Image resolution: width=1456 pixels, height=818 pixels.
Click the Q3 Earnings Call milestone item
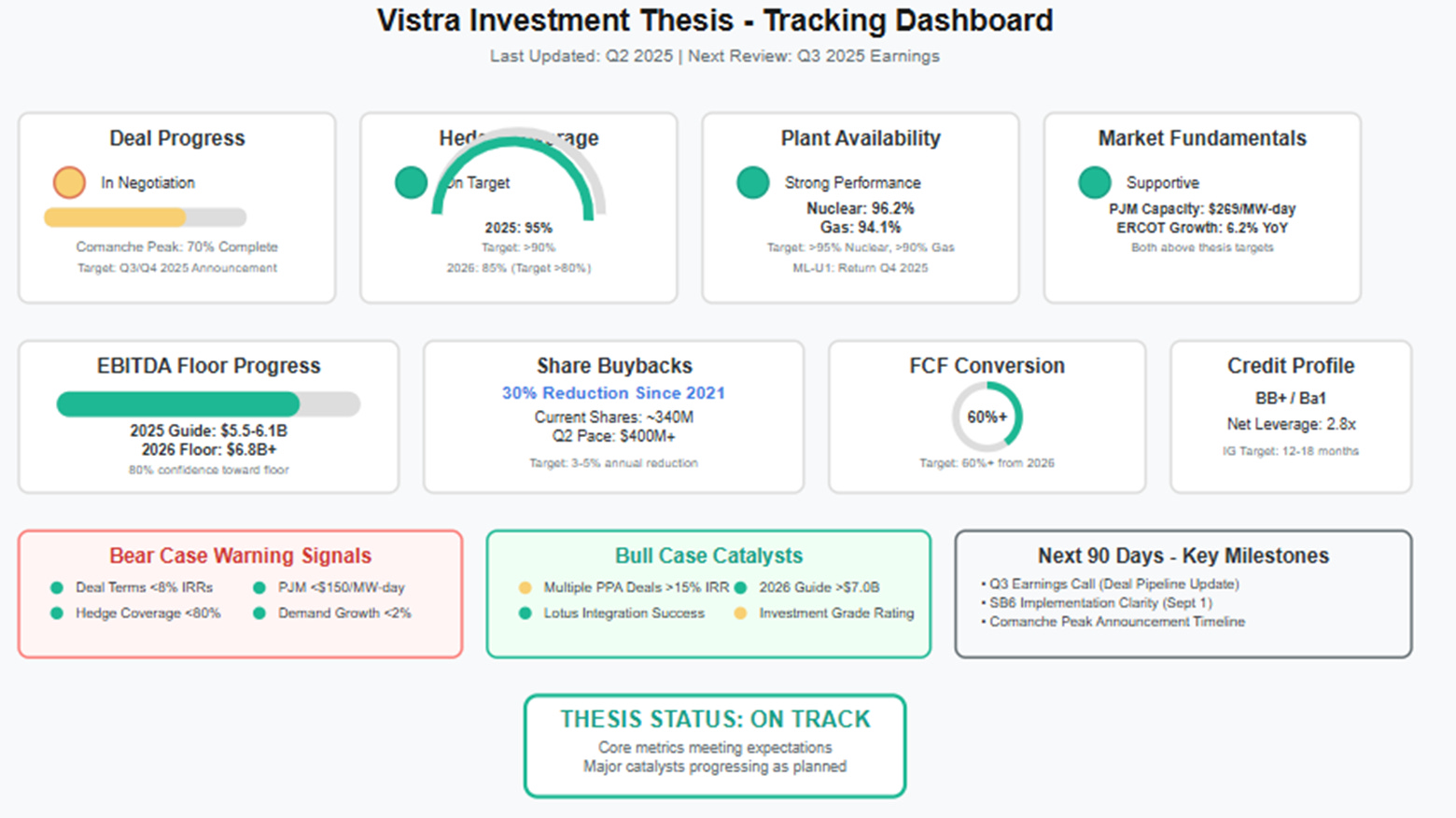(x=1110, y=584)
